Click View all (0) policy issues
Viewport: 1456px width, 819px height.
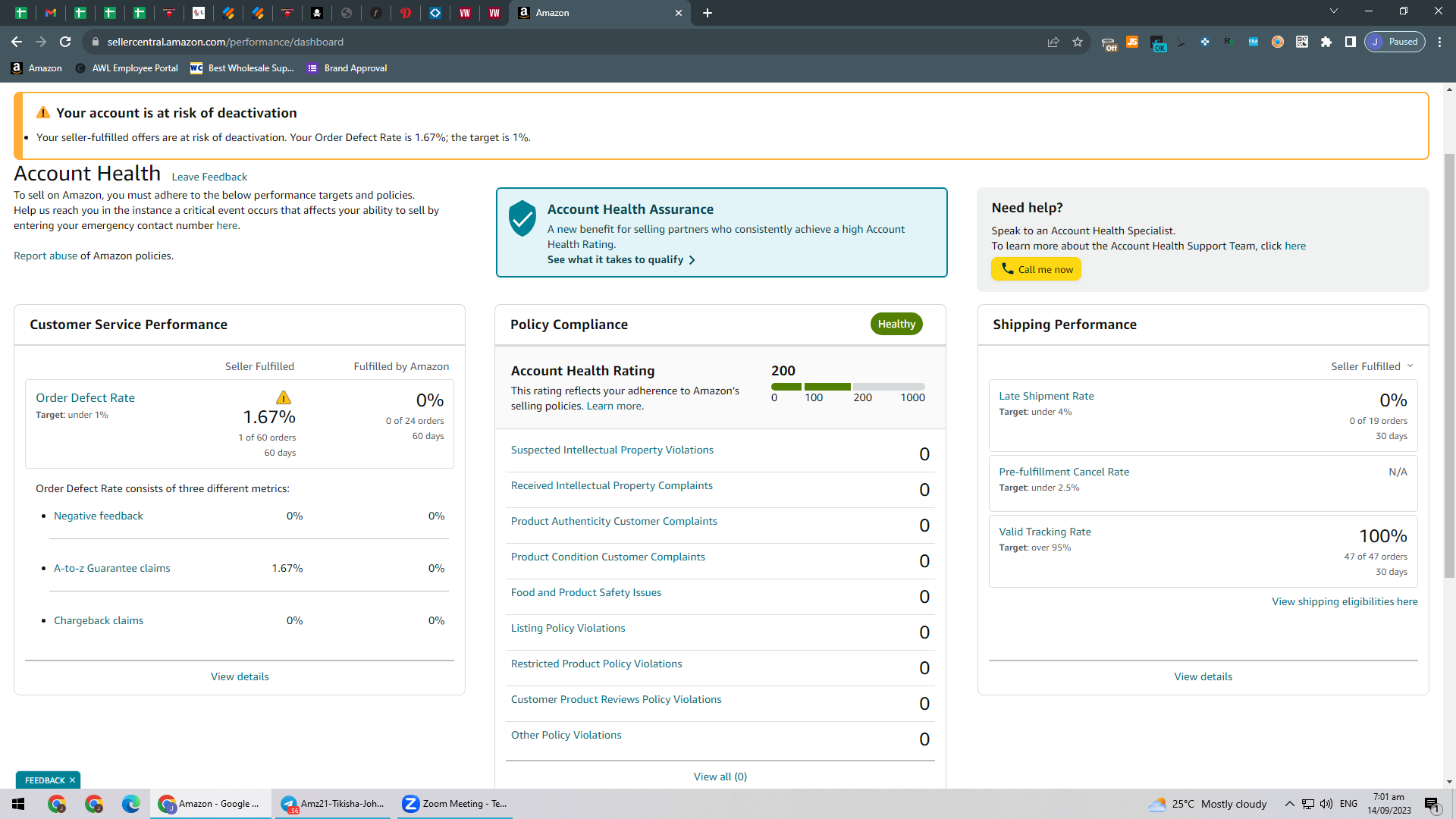tap(720, 777)
